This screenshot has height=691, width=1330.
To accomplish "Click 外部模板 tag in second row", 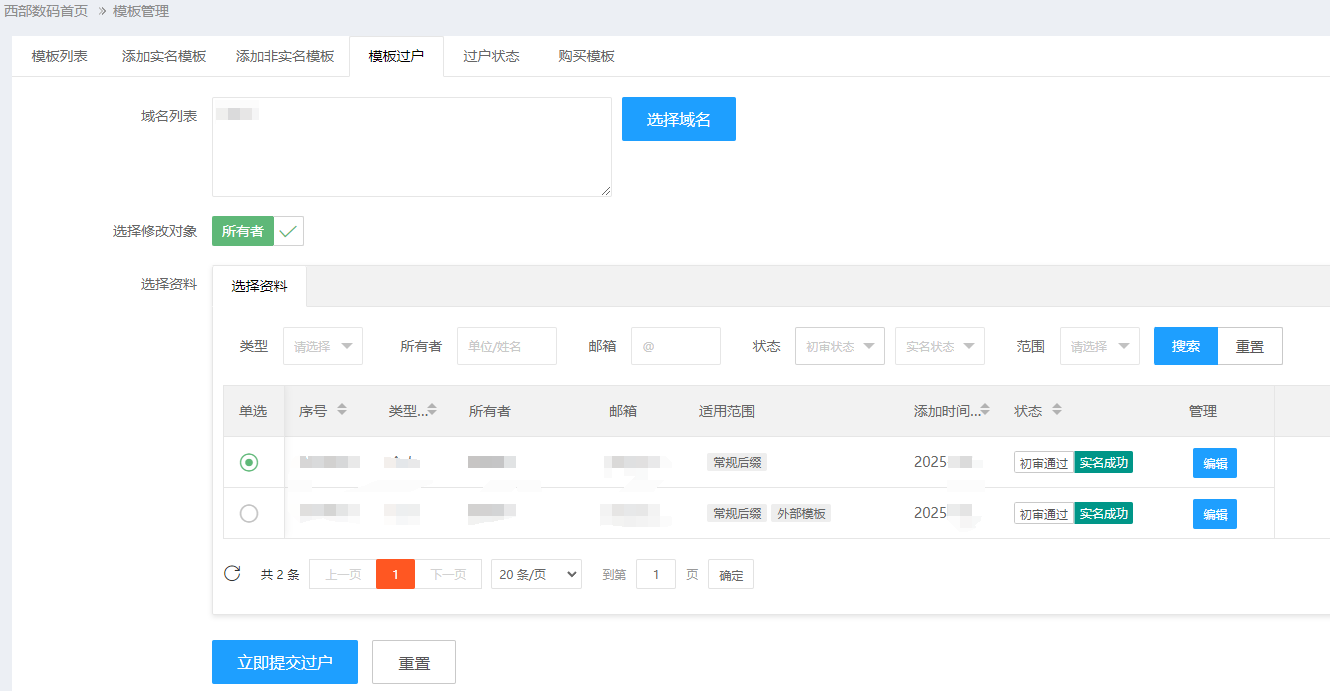I will (801, 513).
